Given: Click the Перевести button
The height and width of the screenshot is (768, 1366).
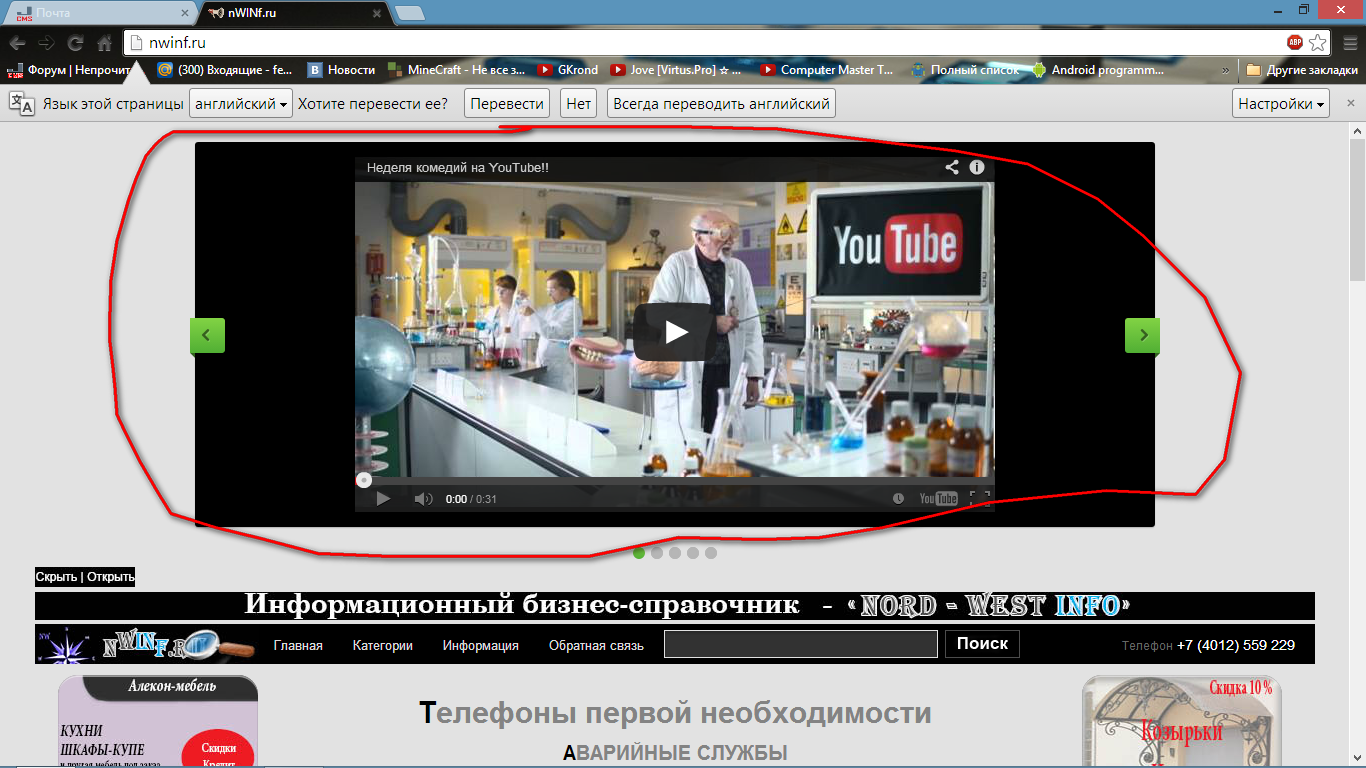Looking at the screenshot, I should 507,104.
